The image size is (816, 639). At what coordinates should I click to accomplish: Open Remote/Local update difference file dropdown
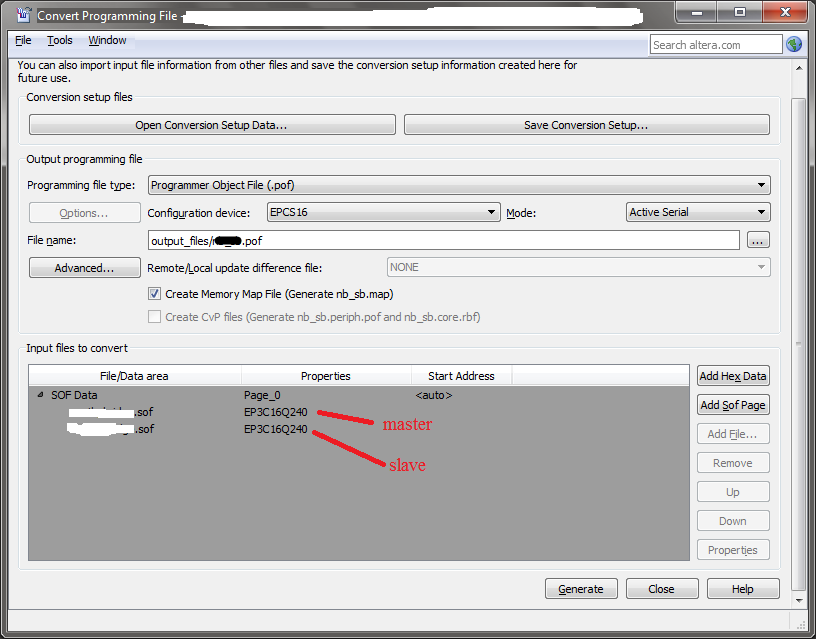(578, 267)
